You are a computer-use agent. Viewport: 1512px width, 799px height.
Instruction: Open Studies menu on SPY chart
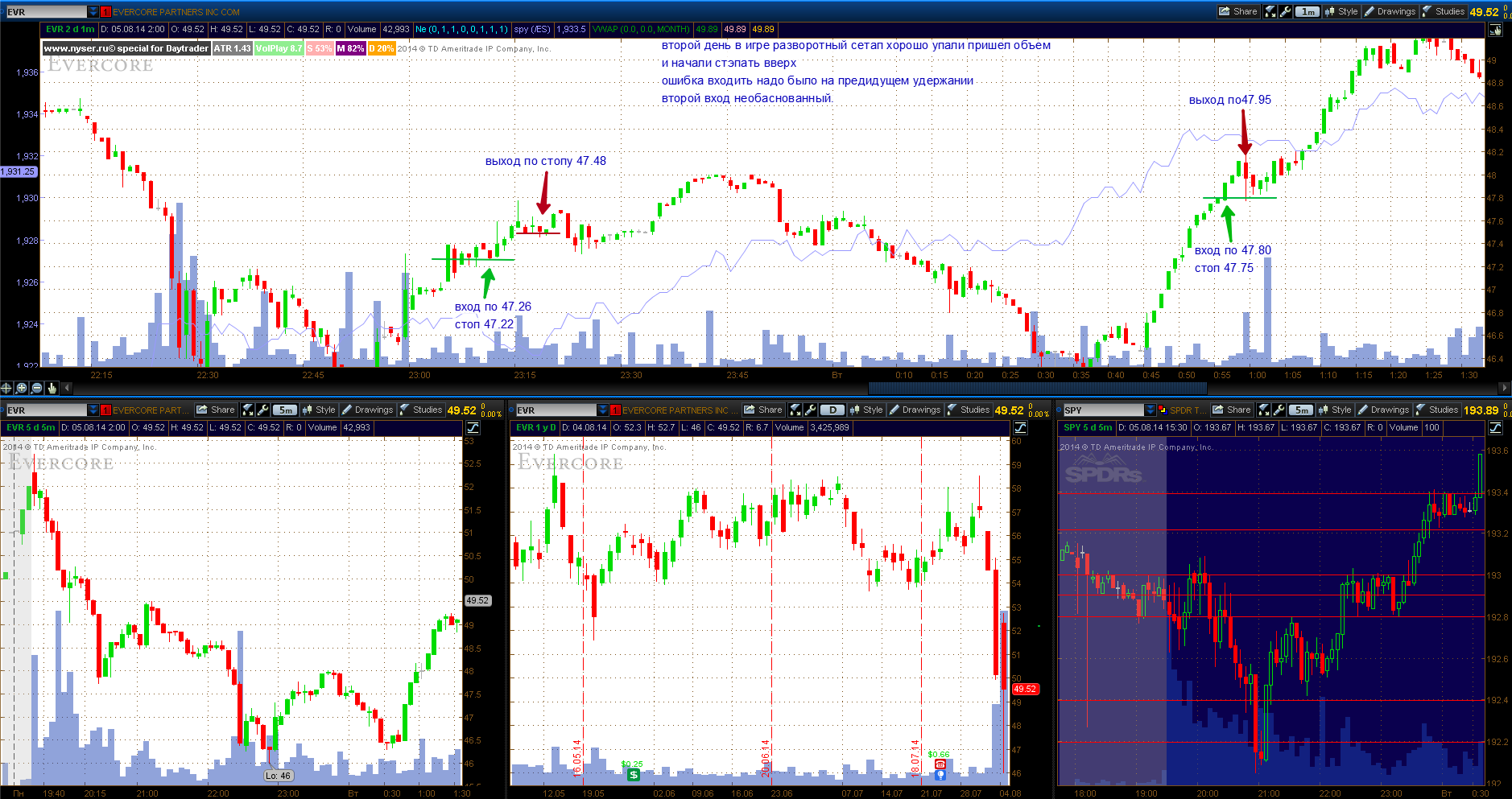1436,410
